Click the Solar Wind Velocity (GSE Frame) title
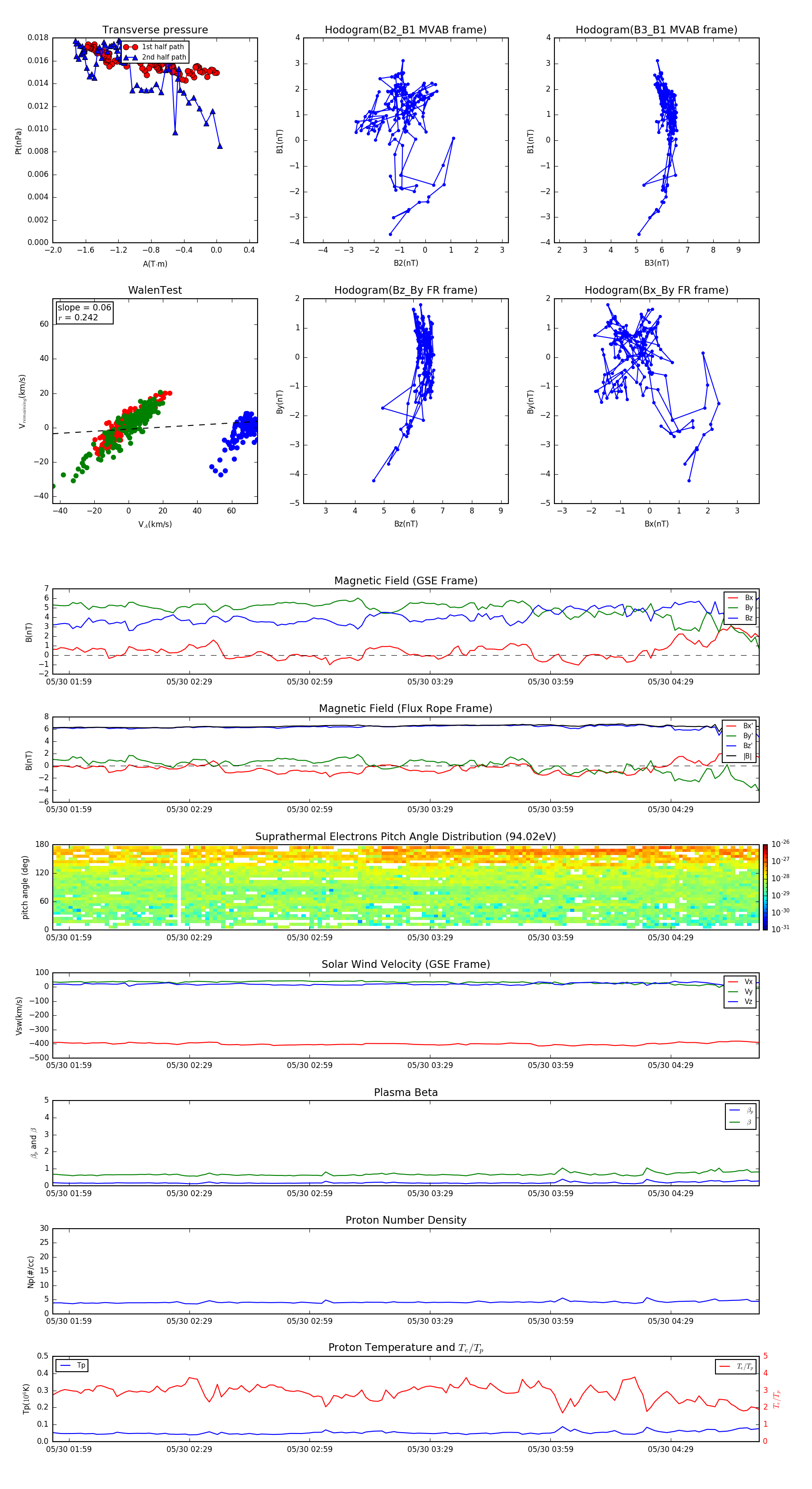This screenshot has width=812, height=1489. point(406,964)
